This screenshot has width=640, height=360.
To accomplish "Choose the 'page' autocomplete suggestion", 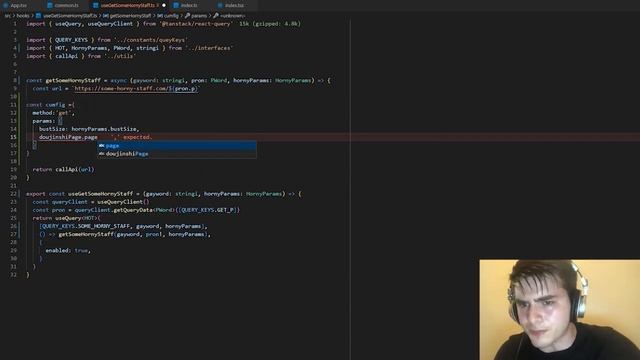I will coord(177,145).
